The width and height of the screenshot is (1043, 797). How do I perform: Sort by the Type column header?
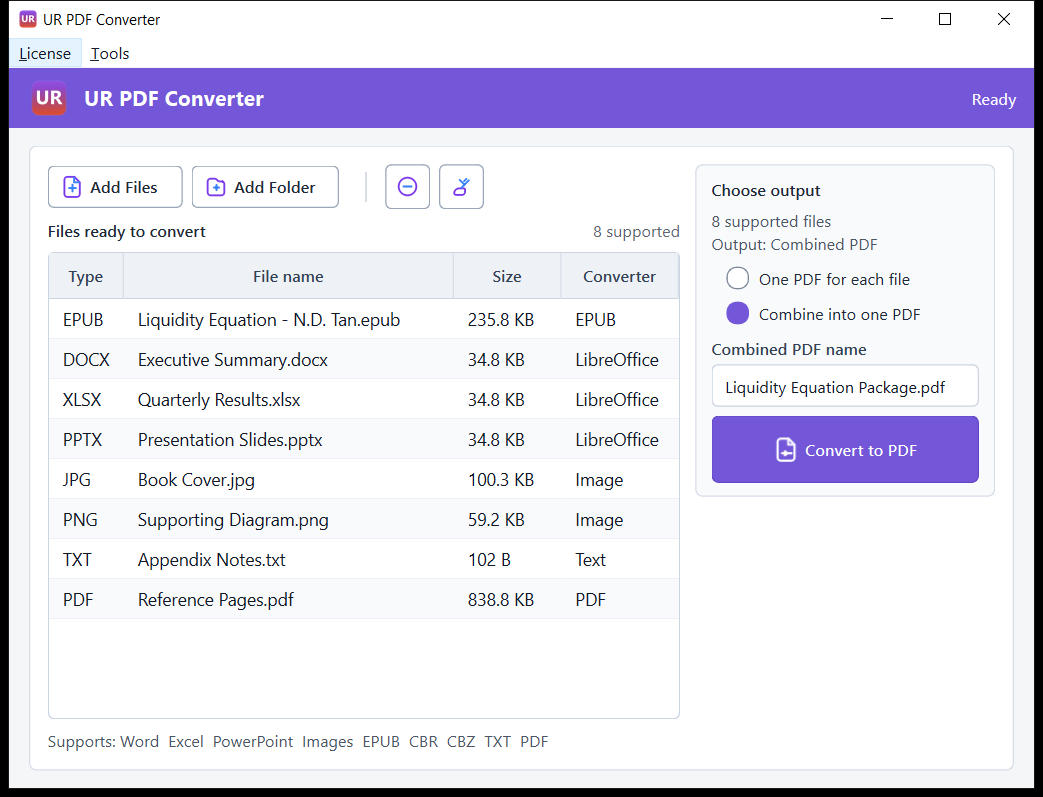coord(86,276)
